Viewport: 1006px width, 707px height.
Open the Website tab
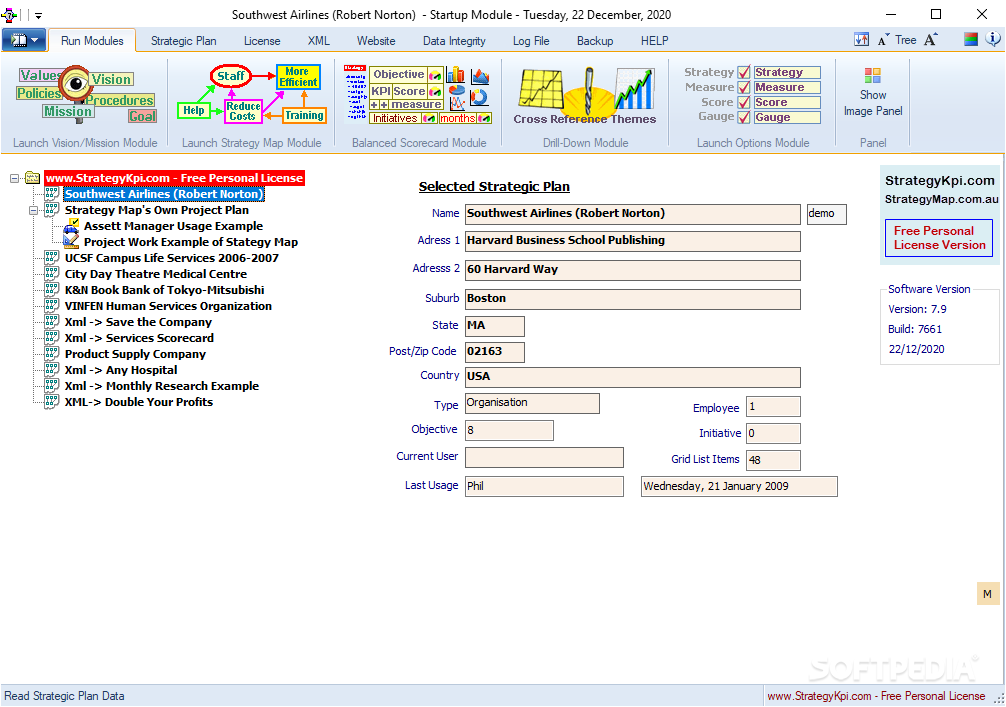point(376,40)
